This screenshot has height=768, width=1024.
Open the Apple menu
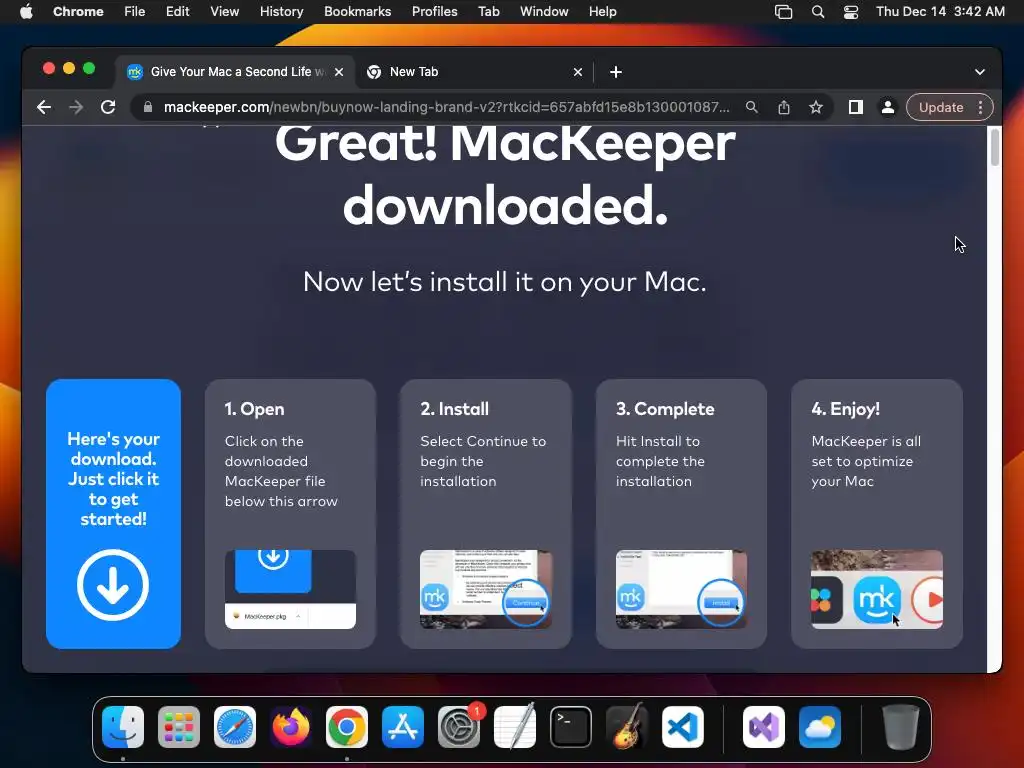pyautogui.click(x=26, y=11)
